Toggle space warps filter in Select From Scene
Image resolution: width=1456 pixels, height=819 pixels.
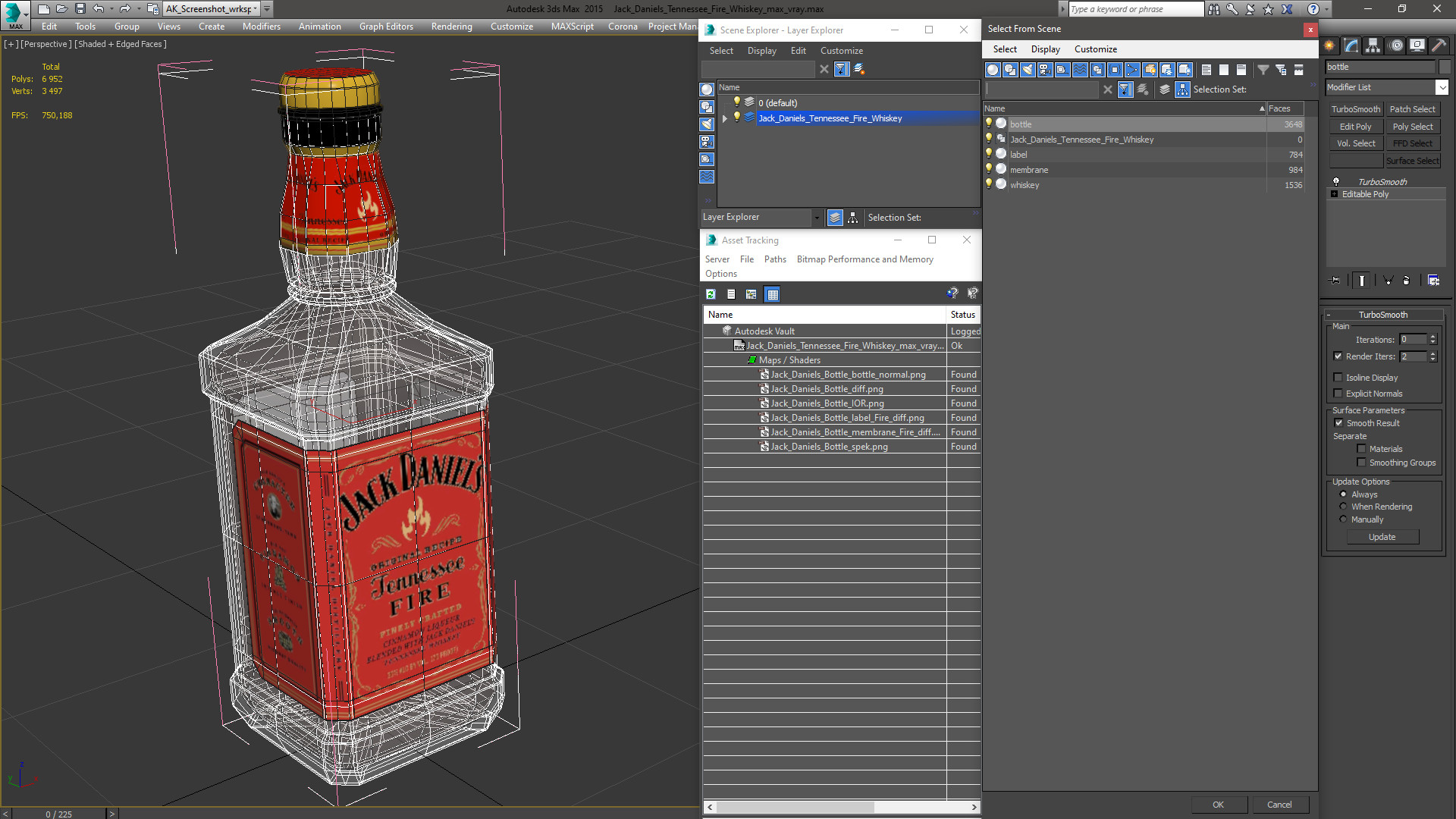(x=1079, y=70)
